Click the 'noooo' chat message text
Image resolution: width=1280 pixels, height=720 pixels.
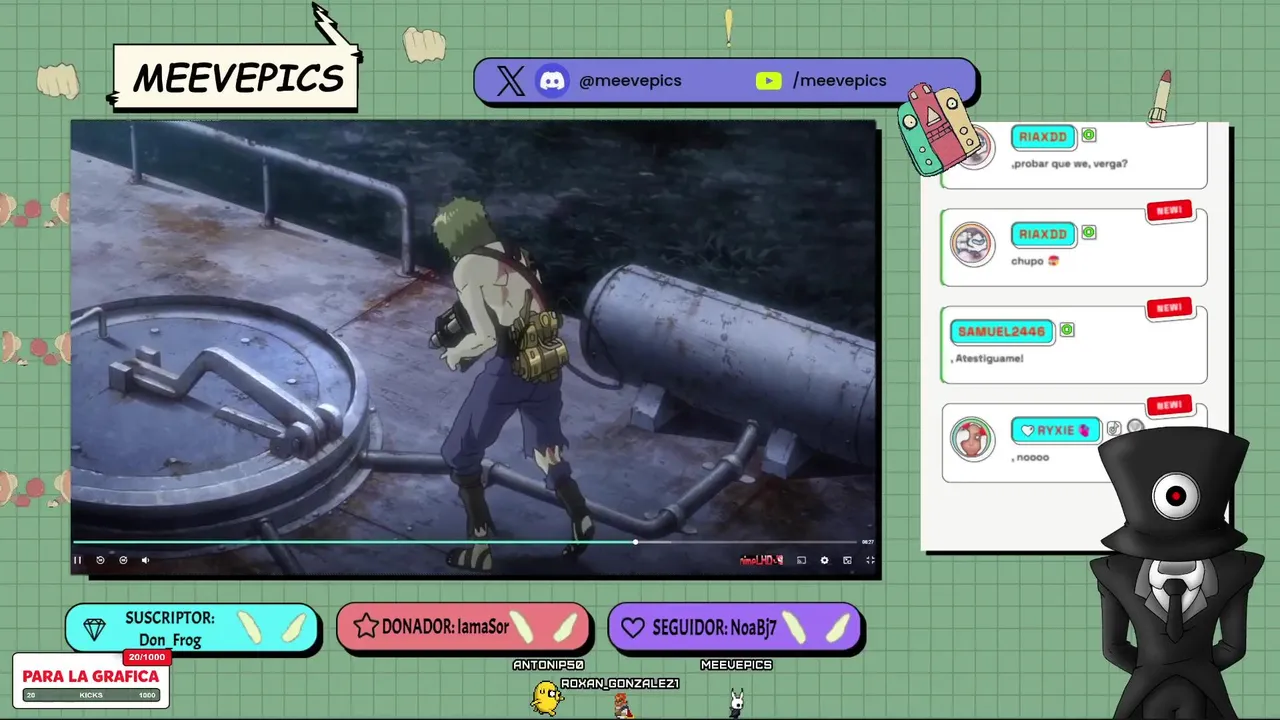[1030, 456]
